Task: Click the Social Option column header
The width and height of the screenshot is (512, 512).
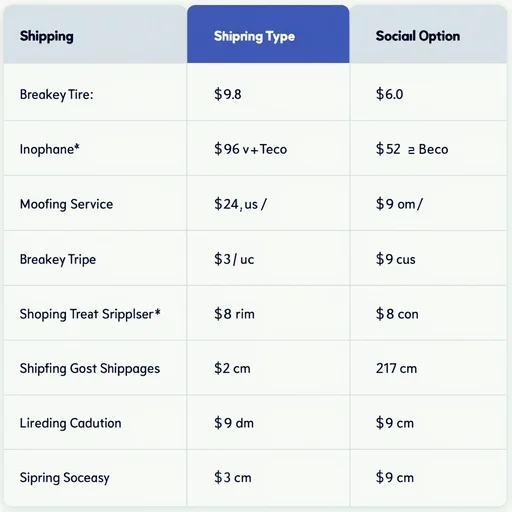Action: (x=418, y=36)
